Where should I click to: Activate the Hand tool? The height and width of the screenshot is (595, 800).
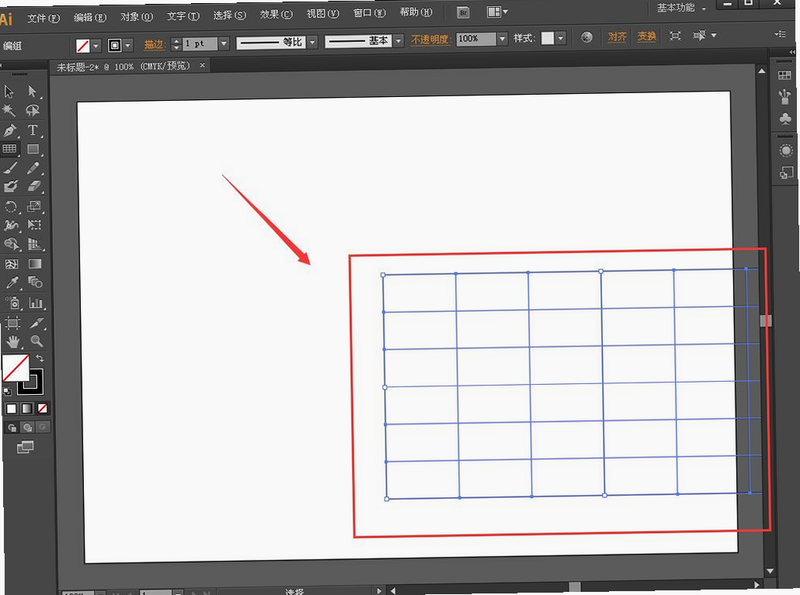click(13, 341)
